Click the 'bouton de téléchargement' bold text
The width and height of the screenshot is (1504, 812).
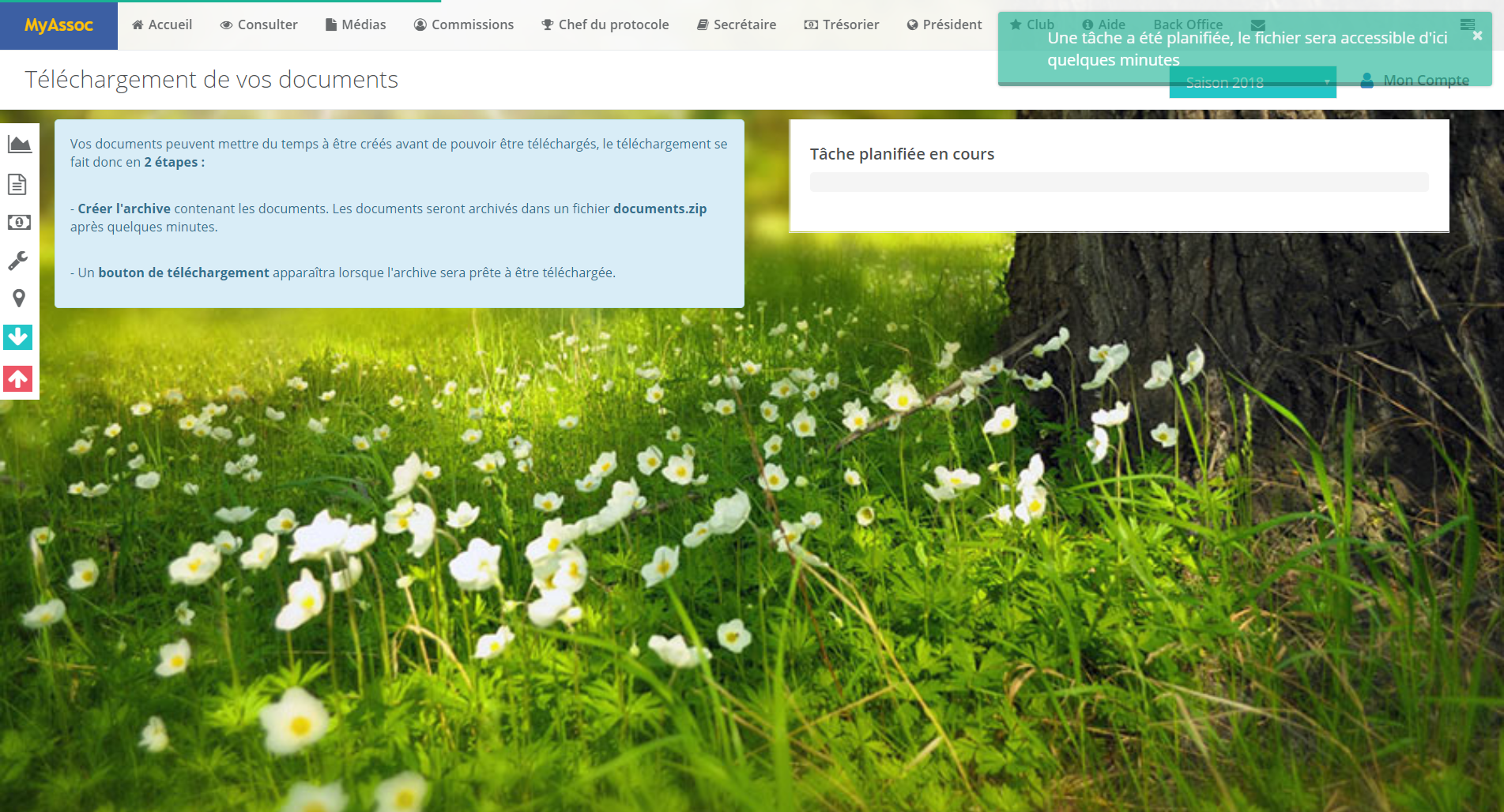pyautogui.click(x=183, y=273)
